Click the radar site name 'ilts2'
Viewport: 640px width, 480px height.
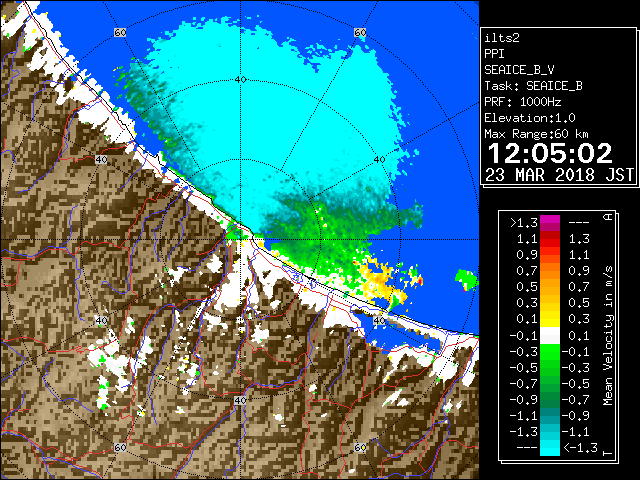(x=502, y=38)
